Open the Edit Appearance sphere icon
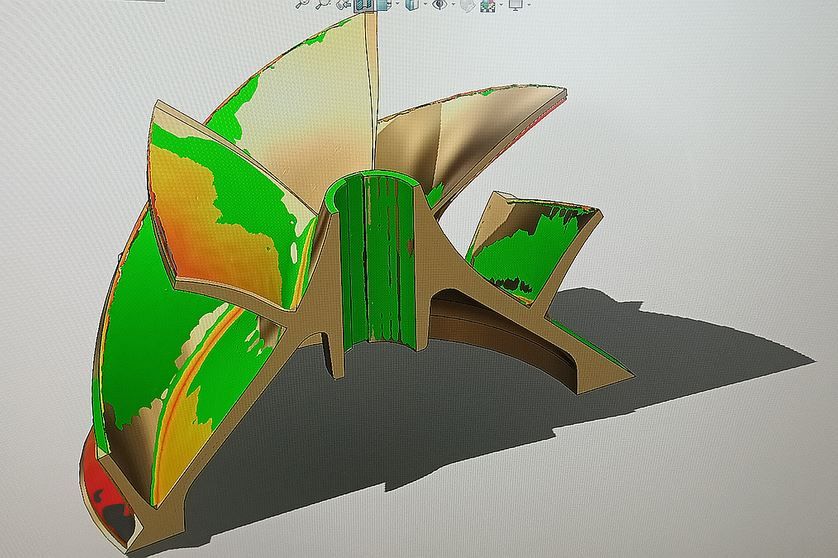The width and height of the screenshot is (838, 558). [x=468, y=5]
